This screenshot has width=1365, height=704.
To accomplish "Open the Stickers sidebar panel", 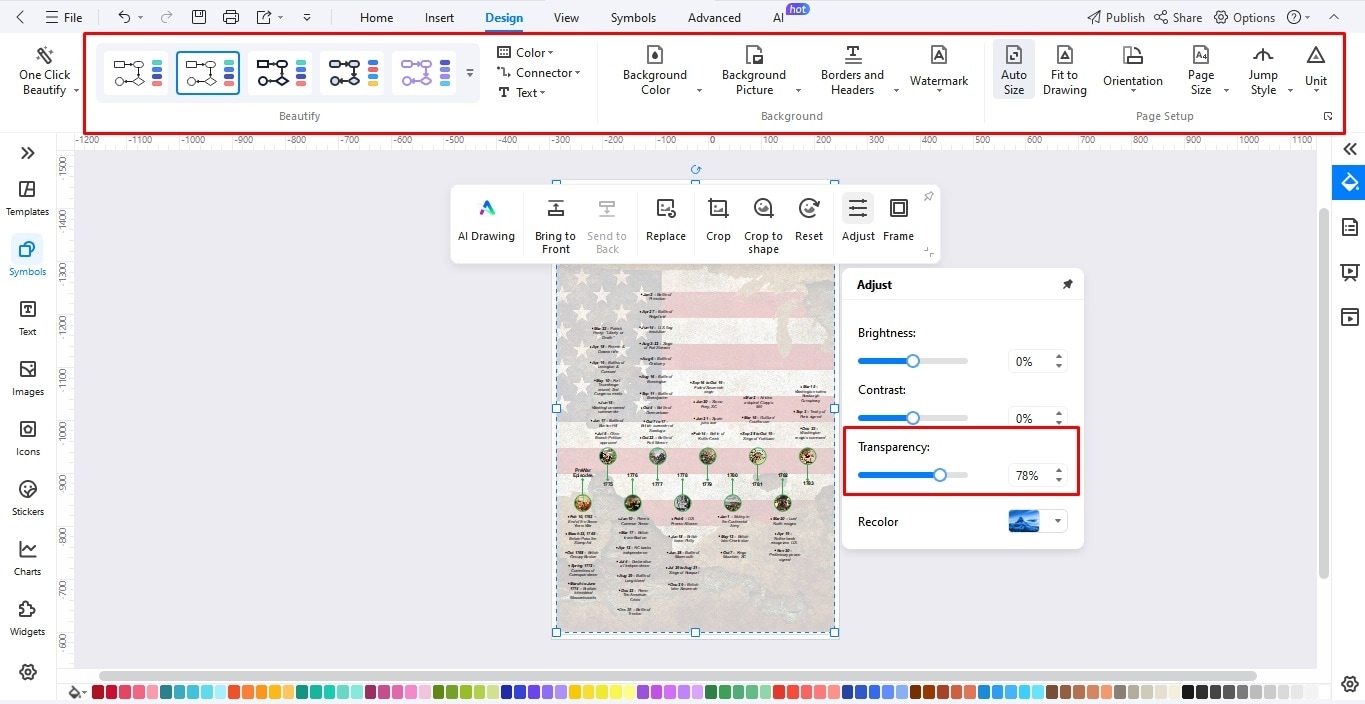I will [x=27, y=498].
